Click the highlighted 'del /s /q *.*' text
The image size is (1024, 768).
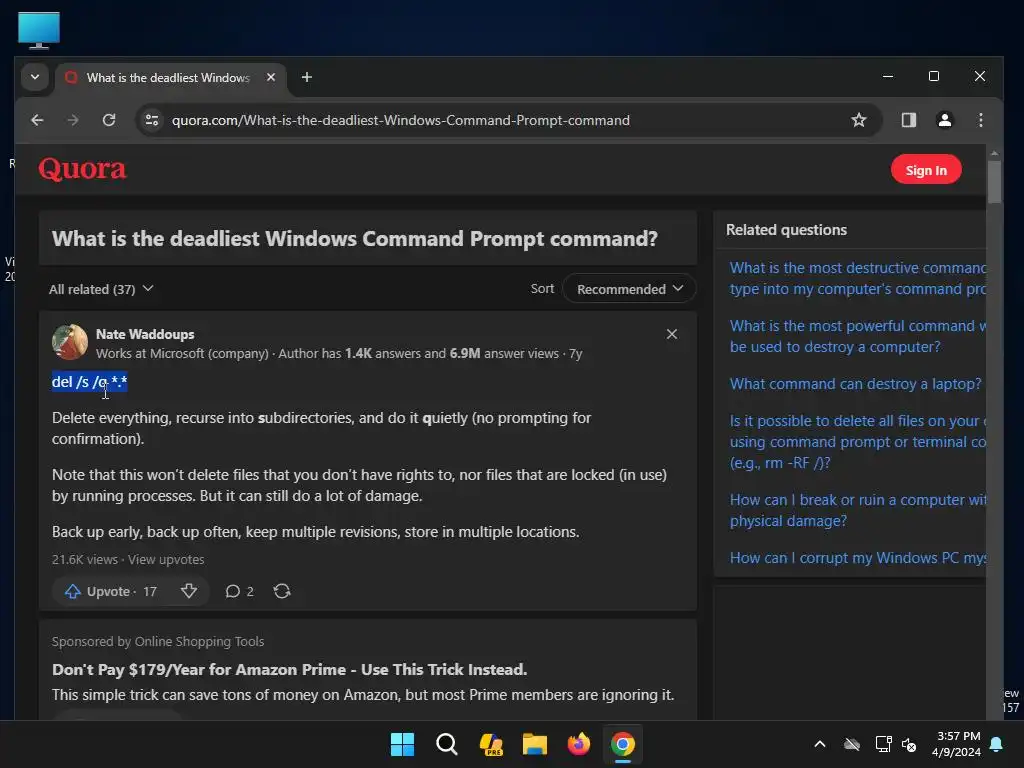click(89, 381)
